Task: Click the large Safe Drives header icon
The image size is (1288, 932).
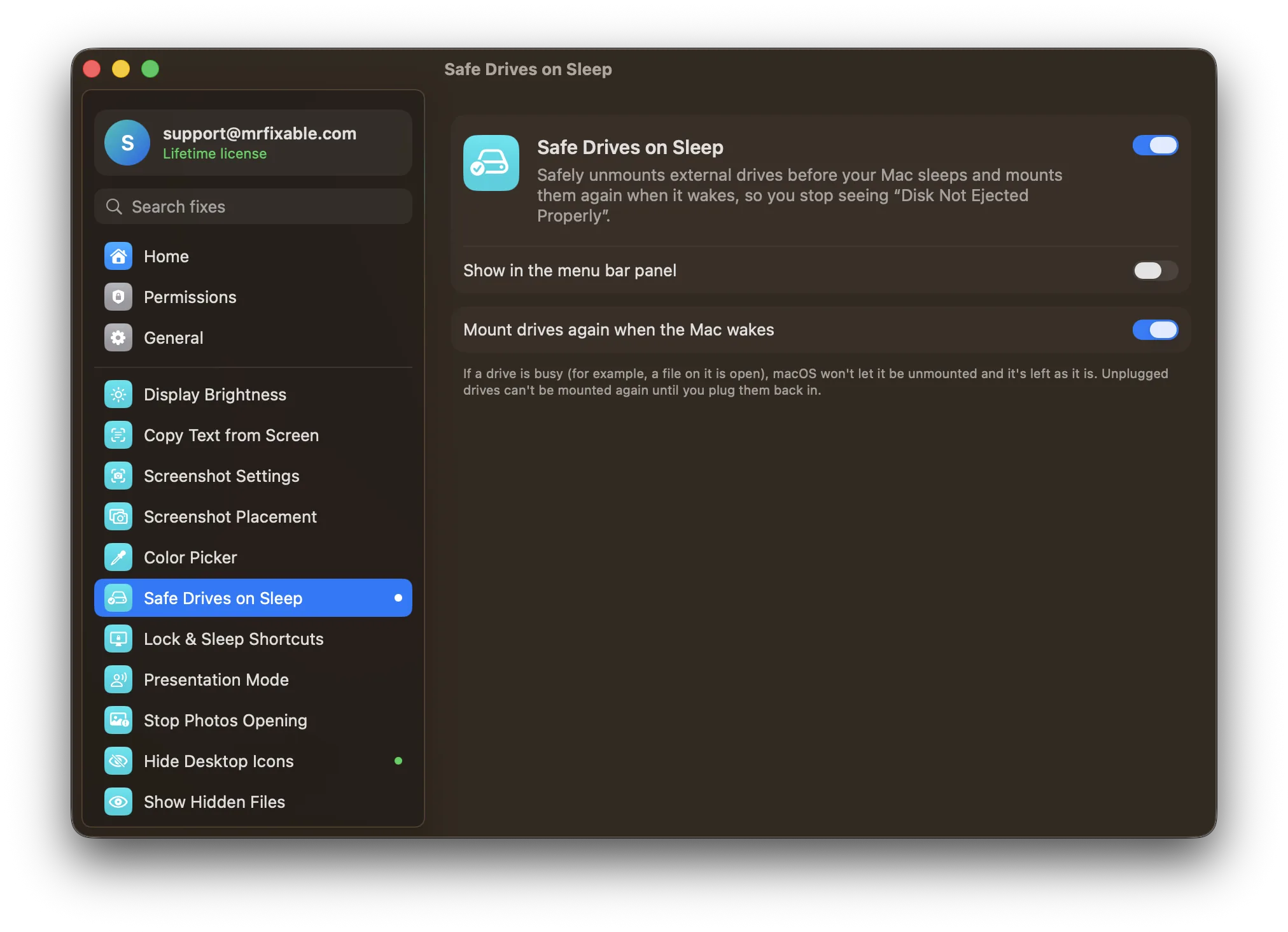Action: (491, 163)
